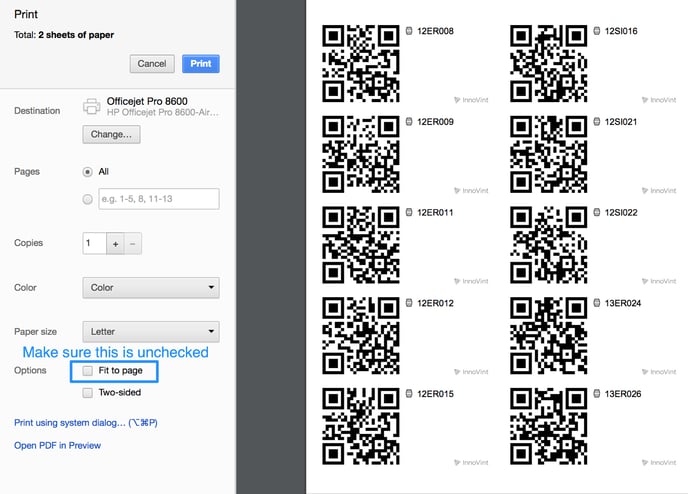
Task: Click the QR code for 12ER009
Action: coord(361,154)
